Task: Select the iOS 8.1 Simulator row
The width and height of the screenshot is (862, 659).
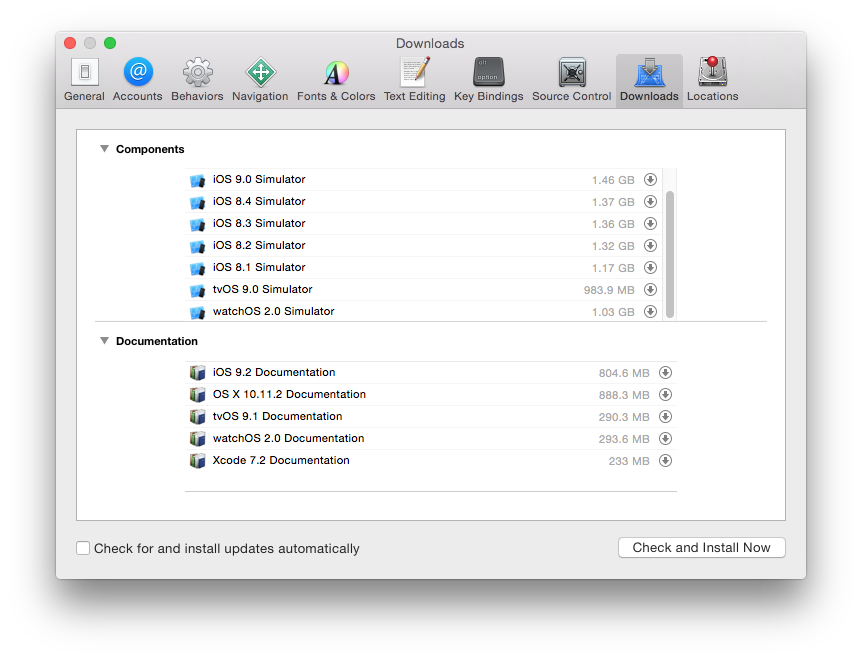Action: [x=423, y=268]
